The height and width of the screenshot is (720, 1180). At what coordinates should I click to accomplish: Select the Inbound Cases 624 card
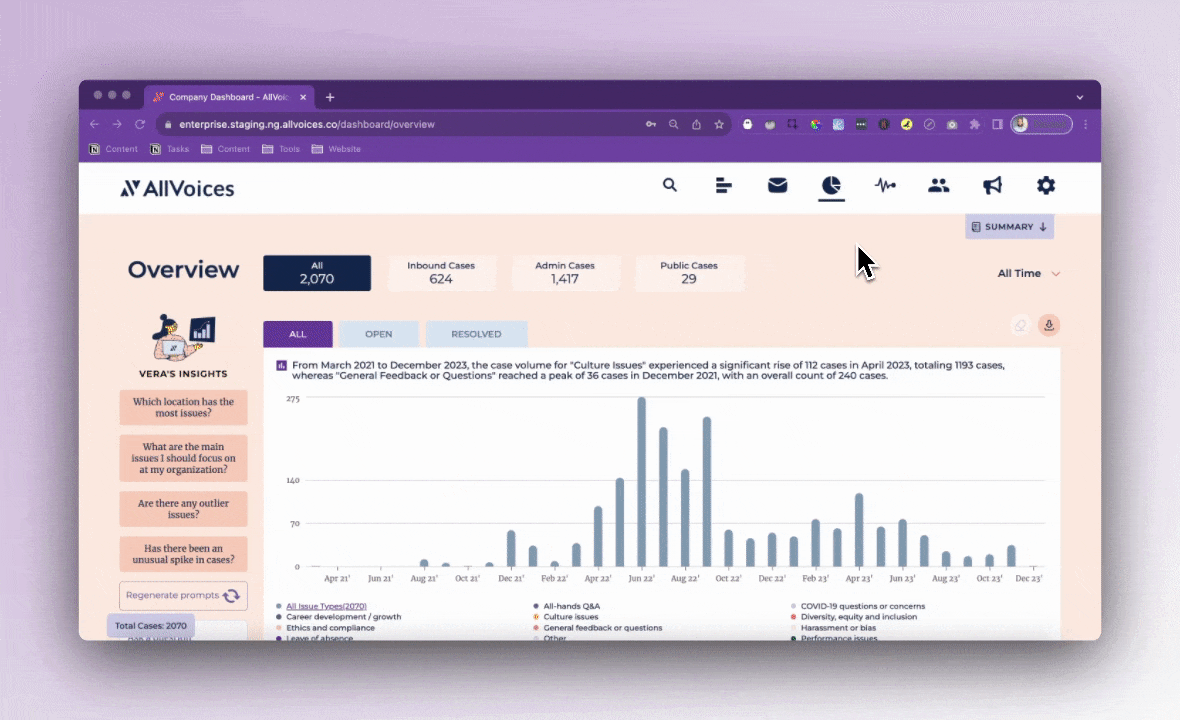coord(441,273)
